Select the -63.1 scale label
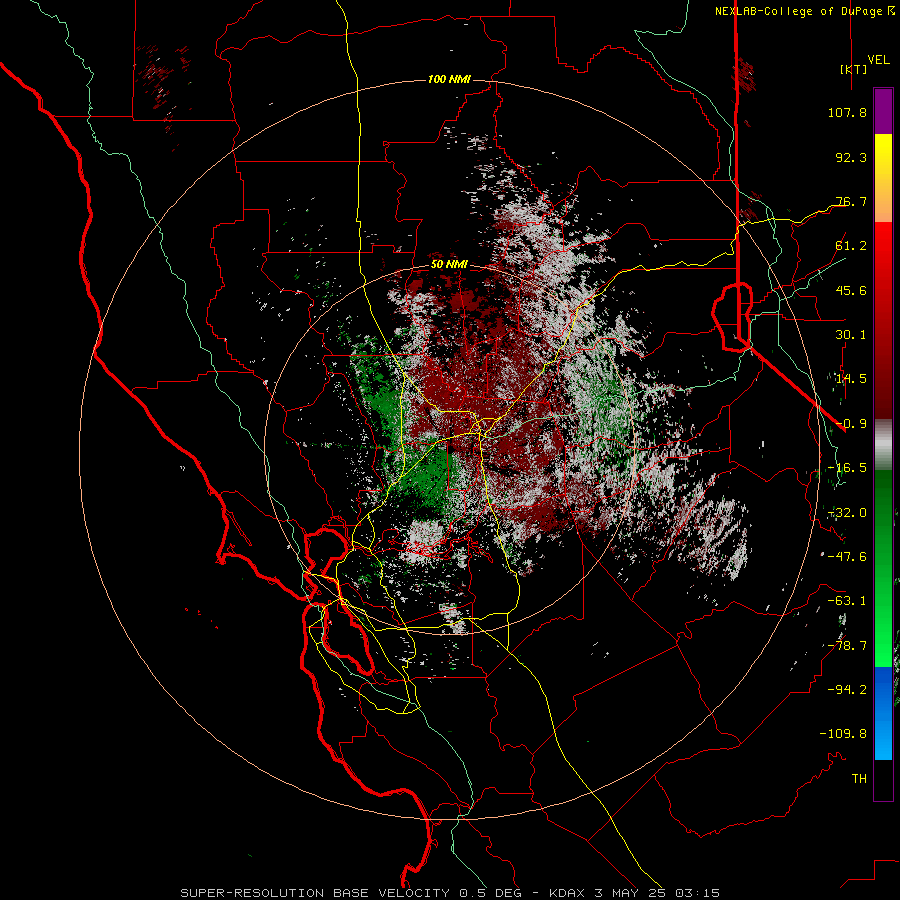The height and width of the screenshot is (900, 900). pos(847,601)
